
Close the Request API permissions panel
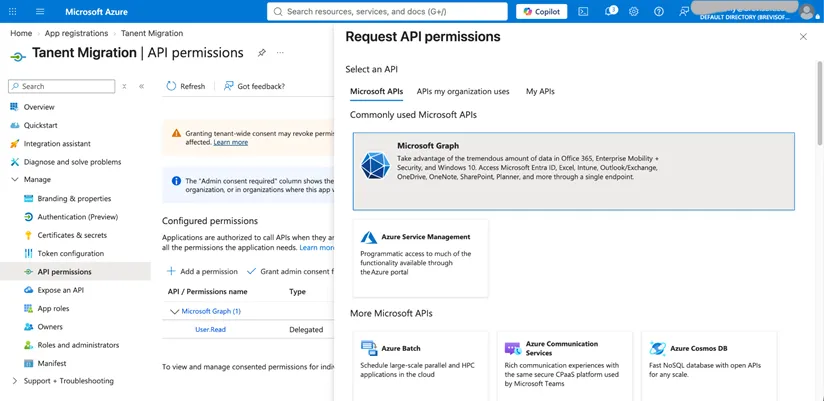803,37
